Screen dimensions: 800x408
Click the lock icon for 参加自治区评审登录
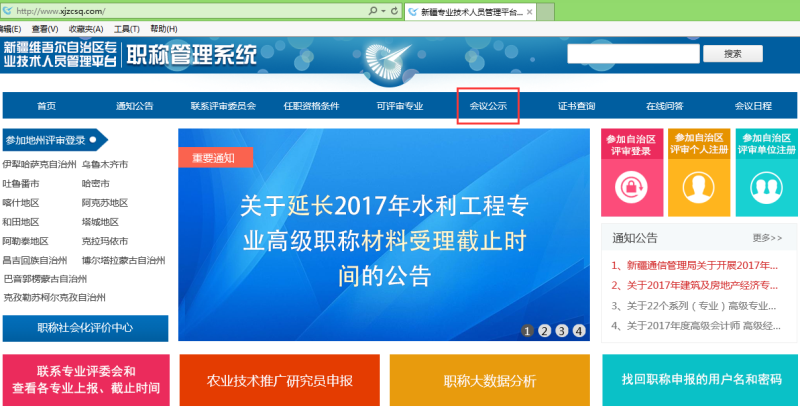tap(631, 188)
